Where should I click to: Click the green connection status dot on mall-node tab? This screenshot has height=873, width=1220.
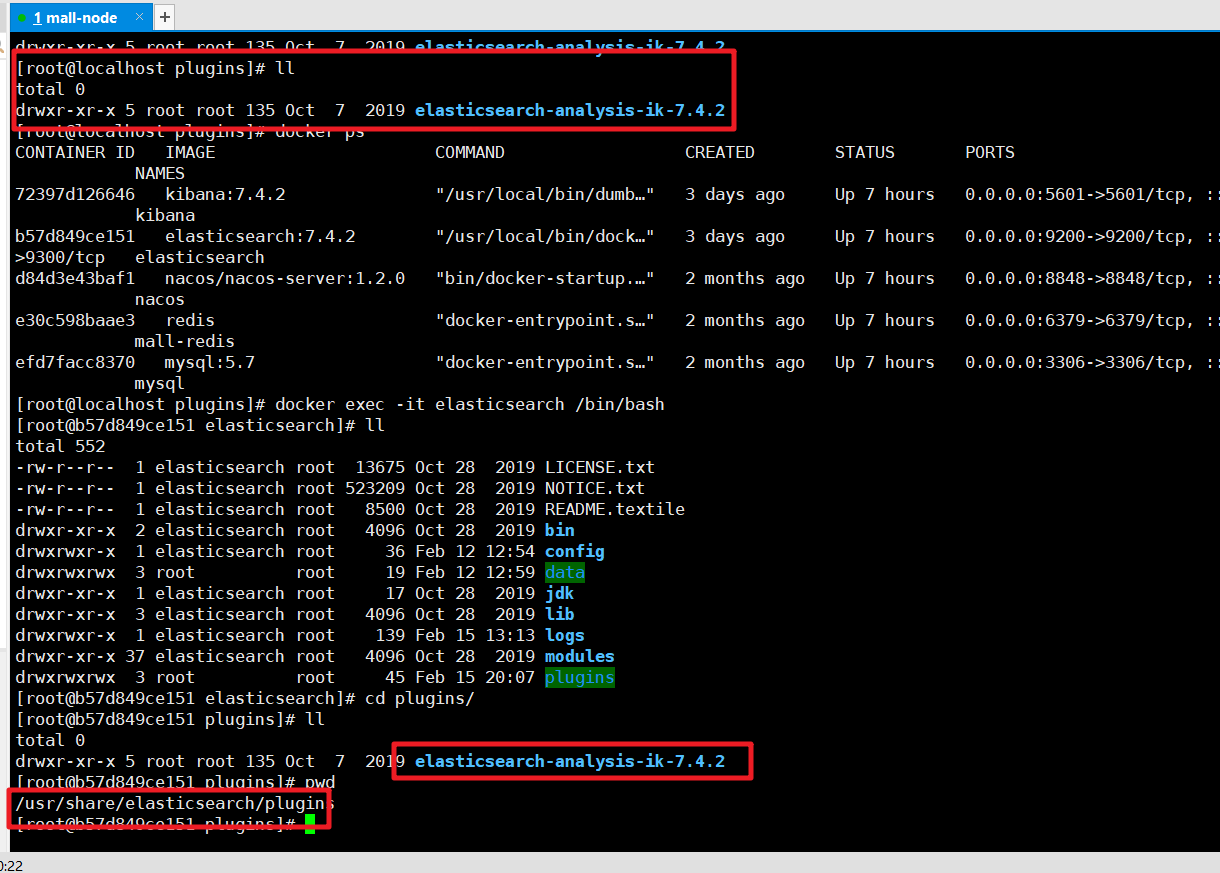(22, 18)
